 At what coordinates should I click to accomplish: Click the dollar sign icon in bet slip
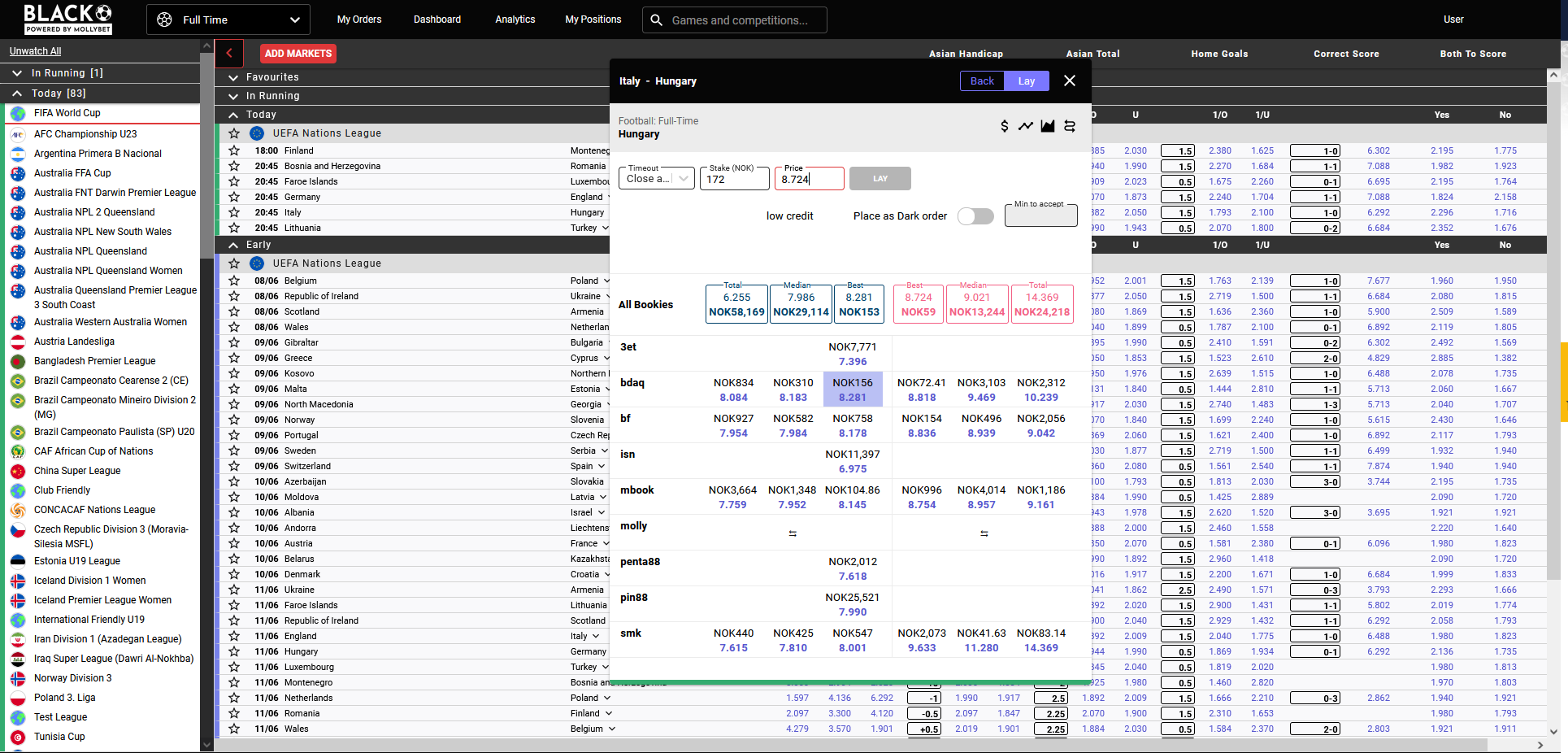tap(1004, 126)
